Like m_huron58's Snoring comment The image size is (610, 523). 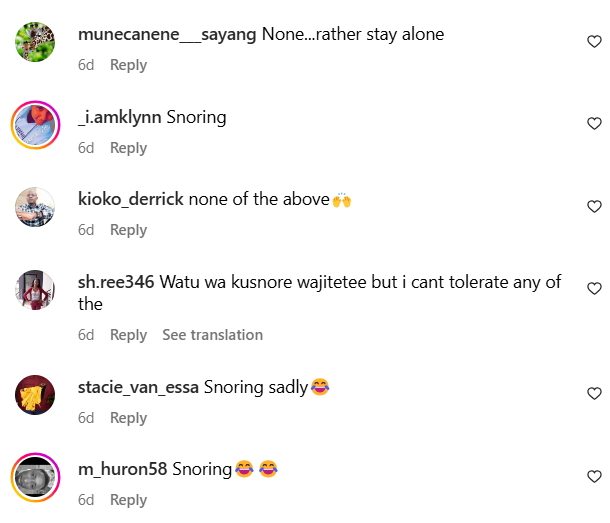tap(593, 477)
